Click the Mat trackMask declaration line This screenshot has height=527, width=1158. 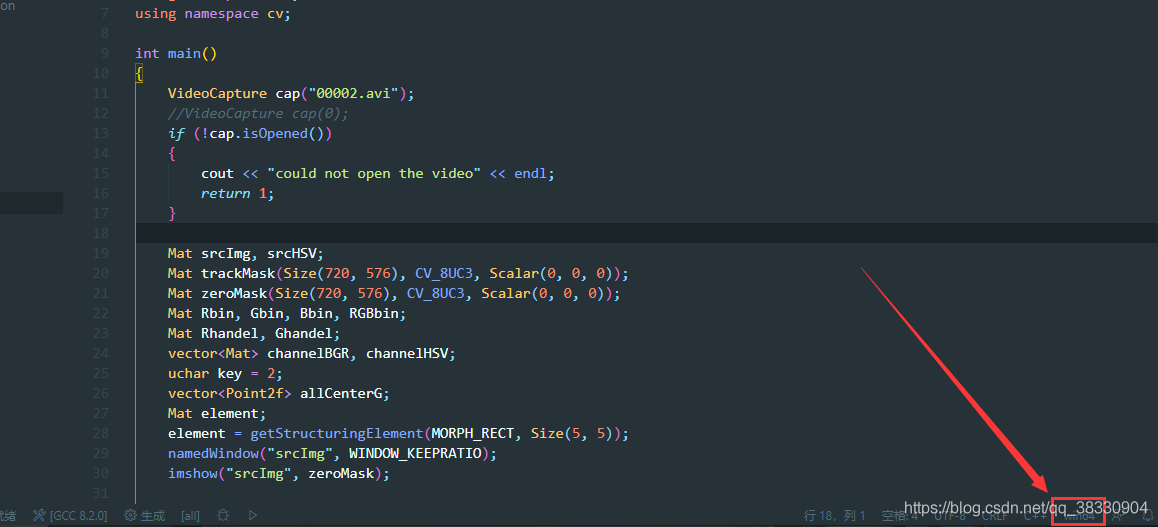pos(398,272)
